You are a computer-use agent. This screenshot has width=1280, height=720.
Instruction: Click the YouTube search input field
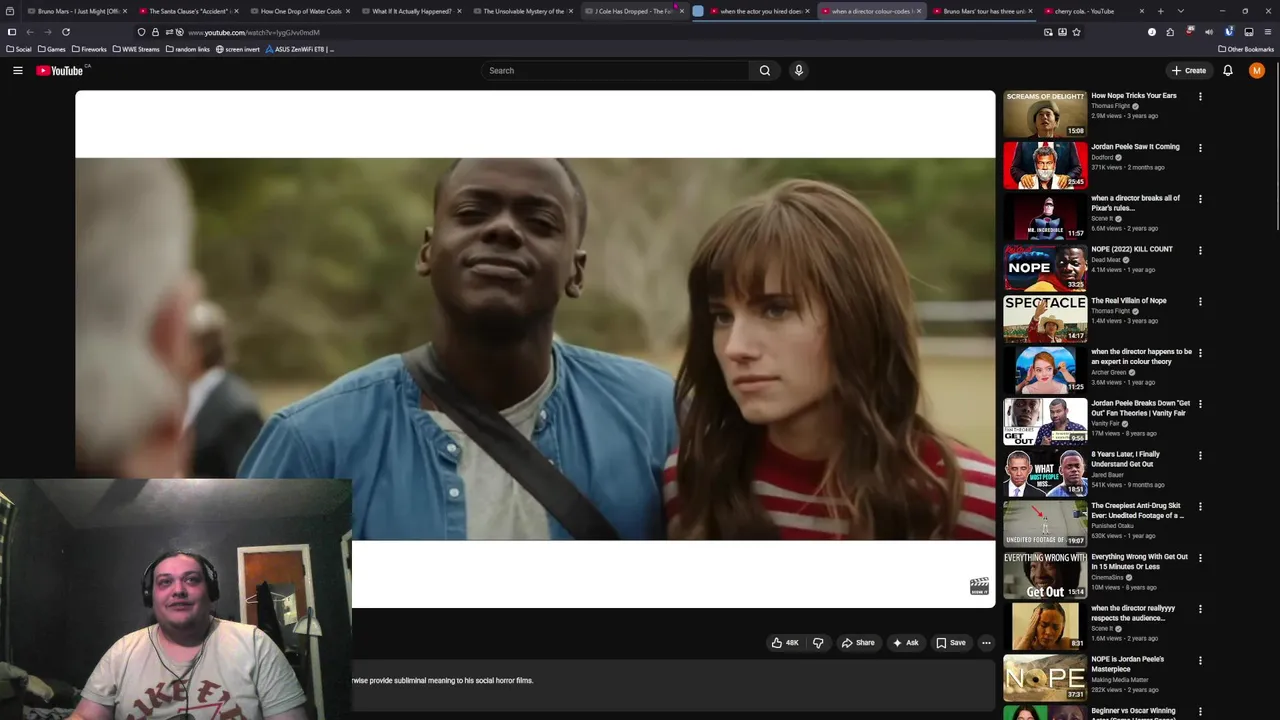(x=616, y=70)
